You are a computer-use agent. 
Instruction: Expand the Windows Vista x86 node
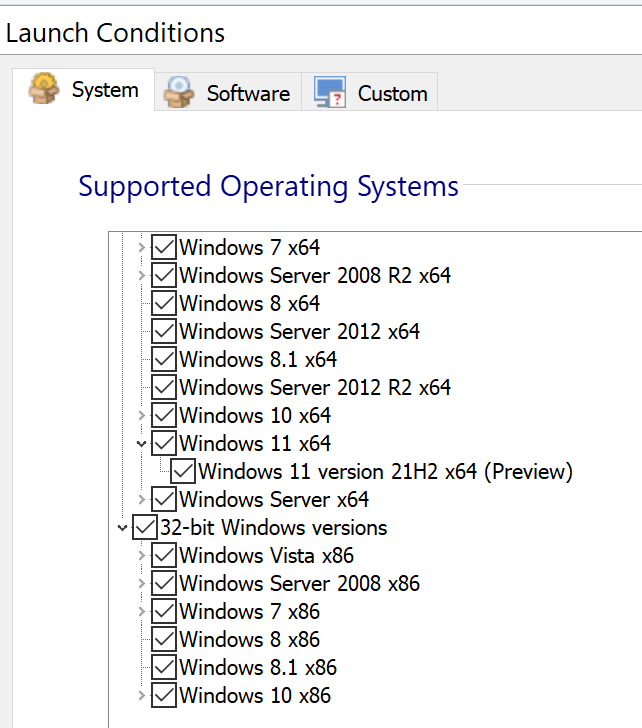pos(142,555)
